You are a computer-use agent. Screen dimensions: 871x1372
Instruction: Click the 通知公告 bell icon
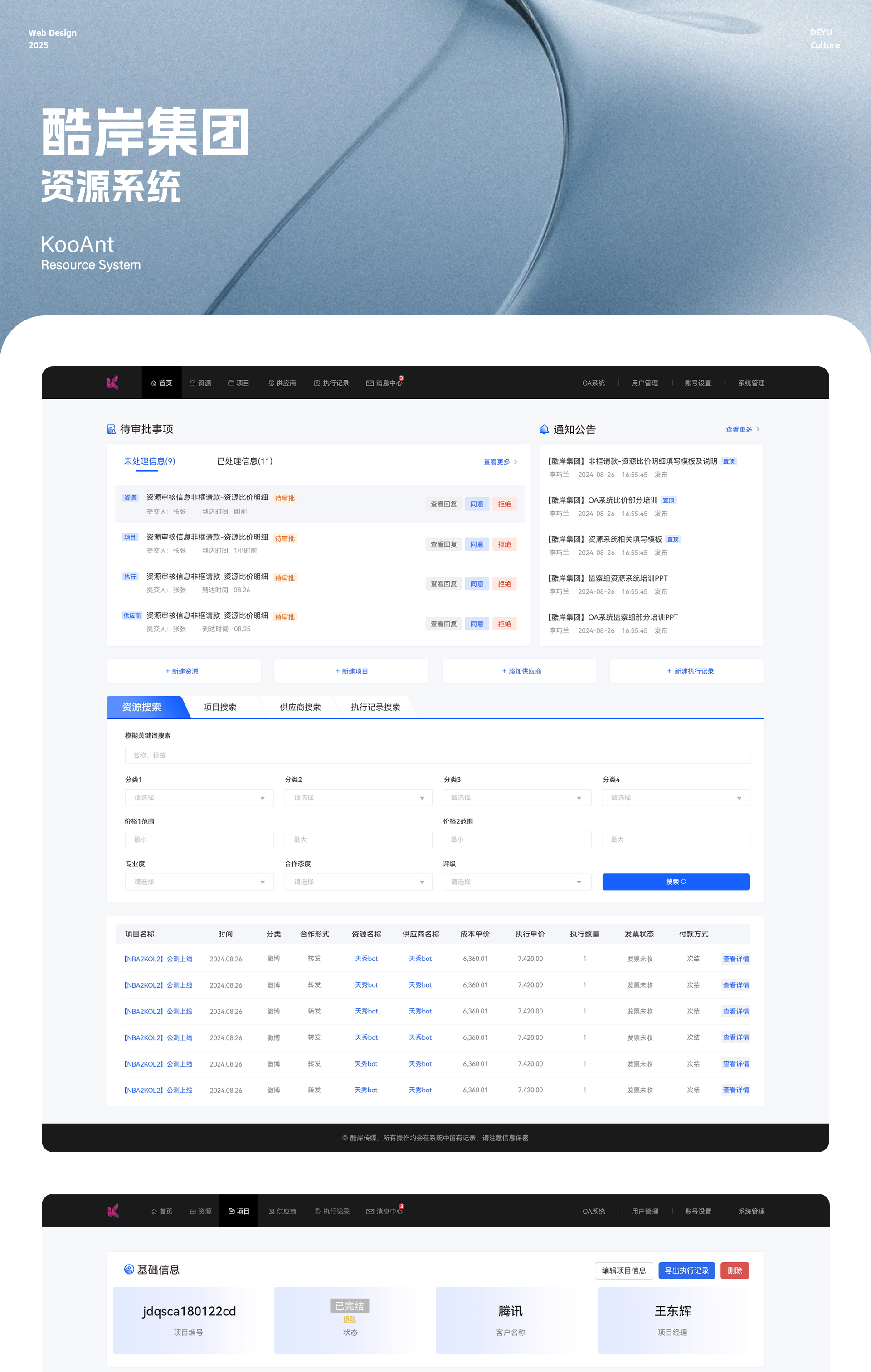[x=544, y=430]
